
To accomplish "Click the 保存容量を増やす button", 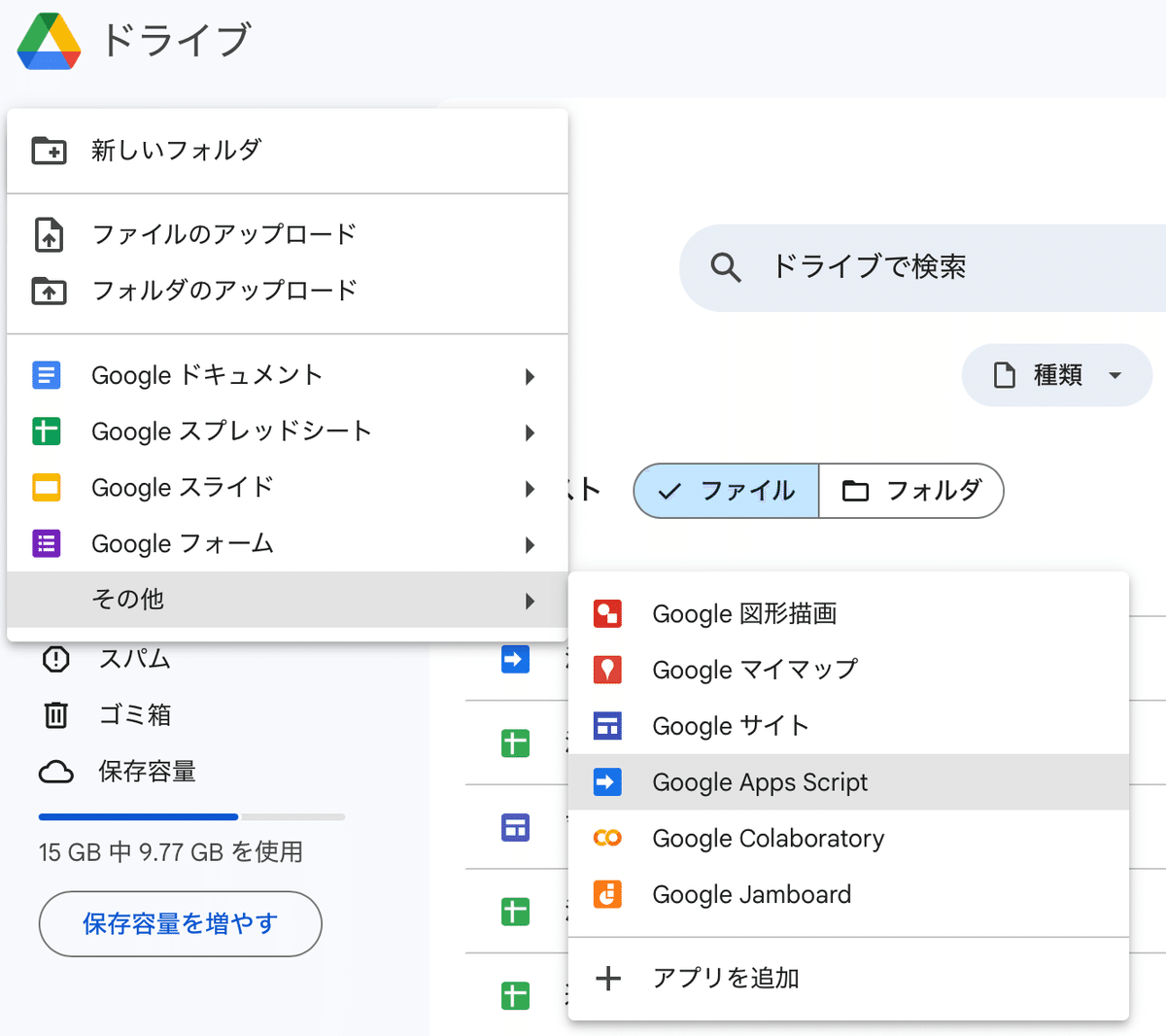I will tap(181, 924).
